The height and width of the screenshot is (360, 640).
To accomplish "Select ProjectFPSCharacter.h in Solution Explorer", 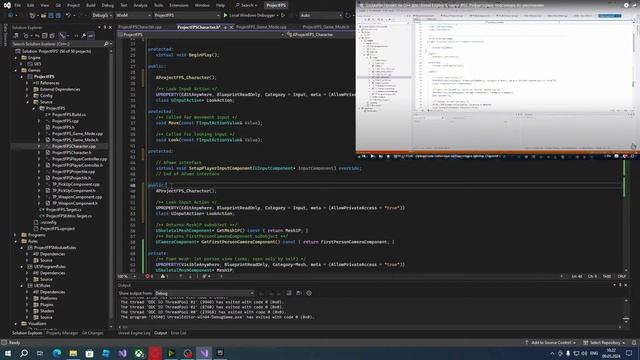I will pyautogui.click(x=70, y=153).
